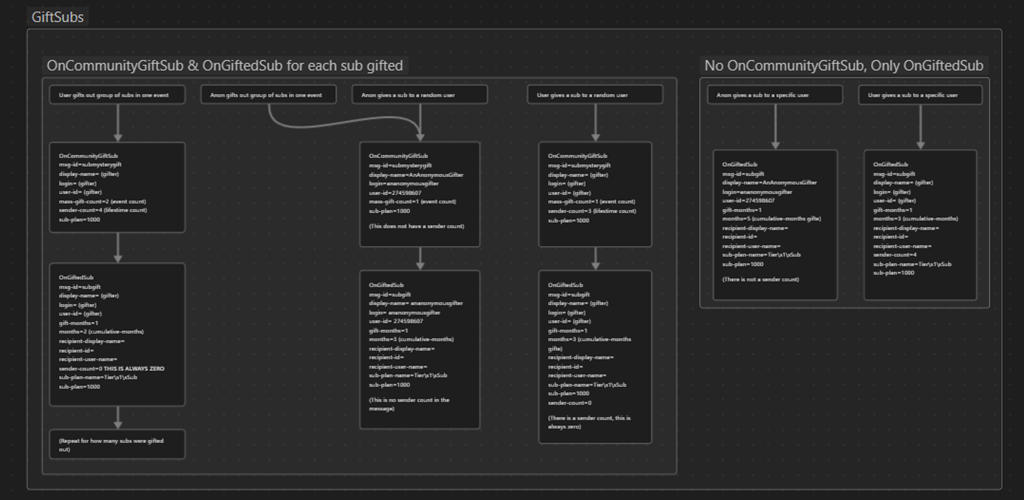1024x500 pixels.
Task: Click the 'OnGiftedSub' title under 'User gives a sub to a specific user'
Action: point(891,164)
